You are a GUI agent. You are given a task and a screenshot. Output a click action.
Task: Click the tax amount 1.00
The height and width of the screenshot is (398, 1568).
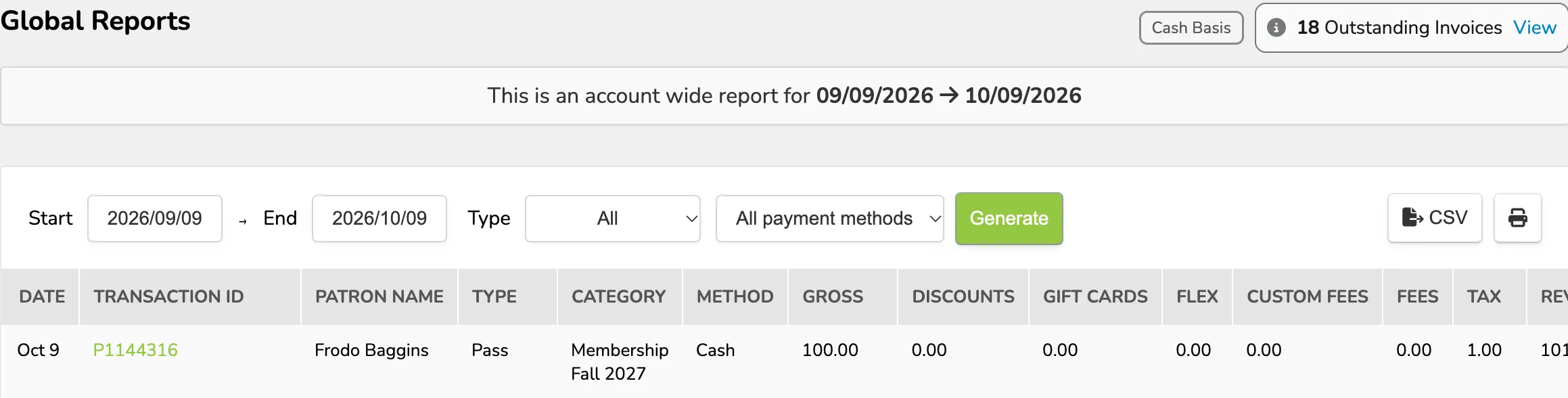click(1484, 350)
